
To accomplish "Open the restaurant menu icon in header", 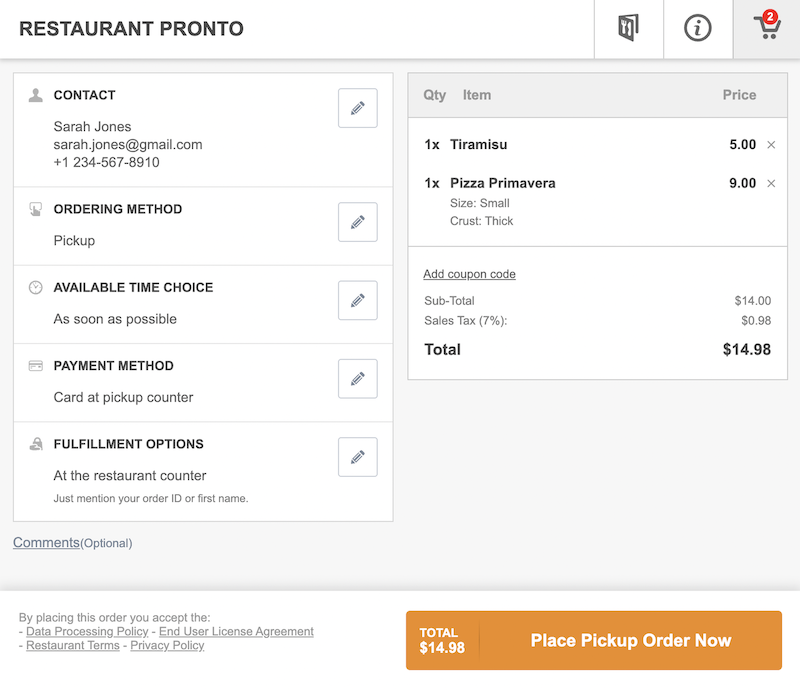I will click(628, 28).
